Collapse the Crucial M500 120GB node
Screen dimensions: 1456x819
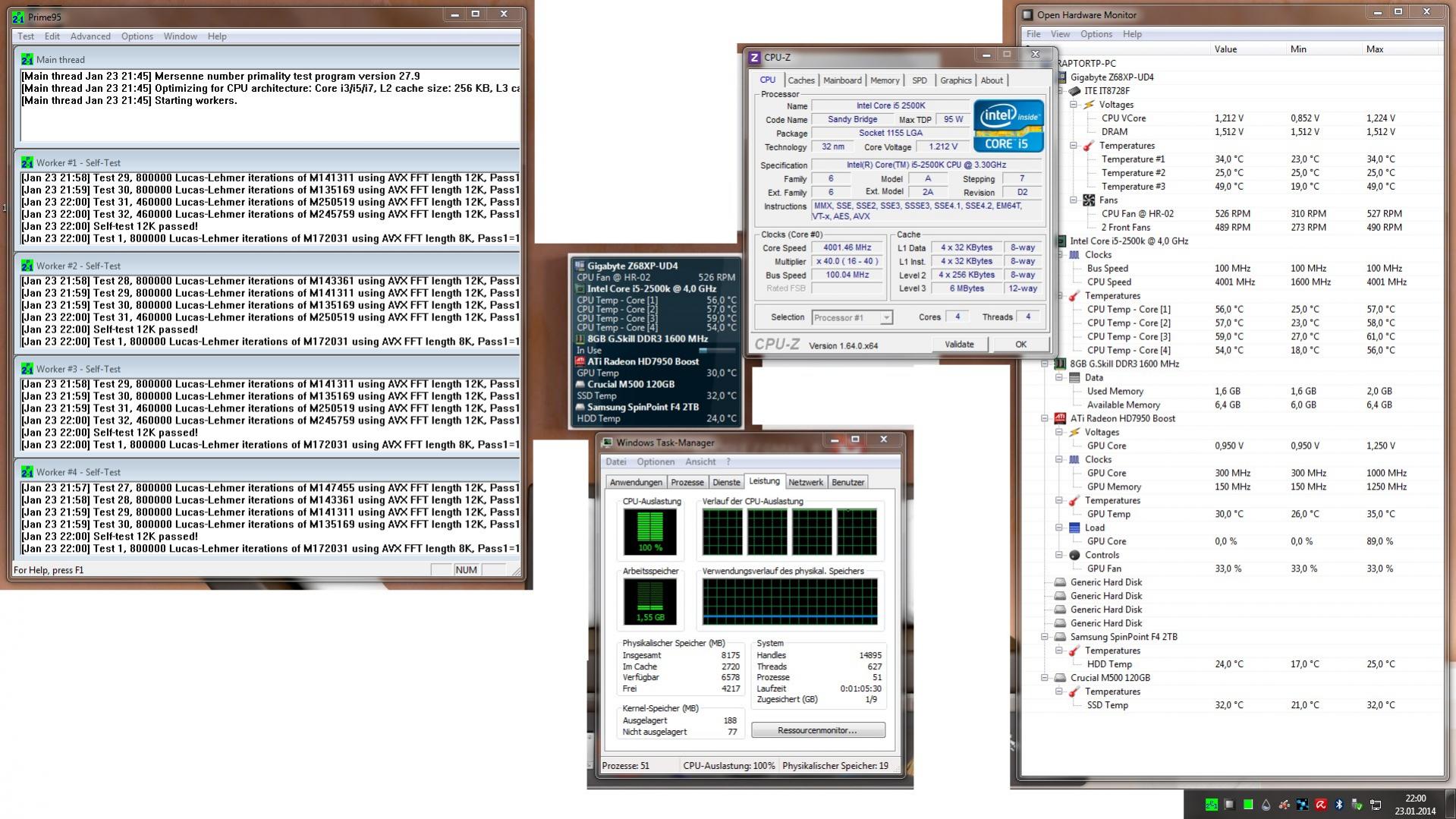click(x=1045, y=678)
